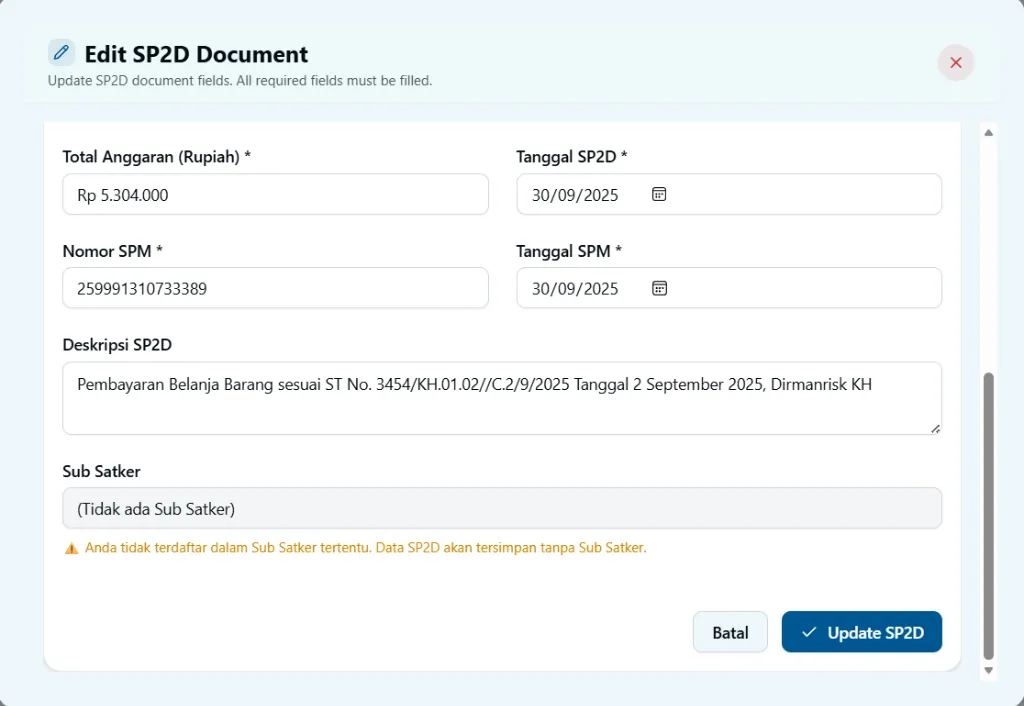Click into the Nomor SPM input
1024x706 pixels.
point(275,288)
